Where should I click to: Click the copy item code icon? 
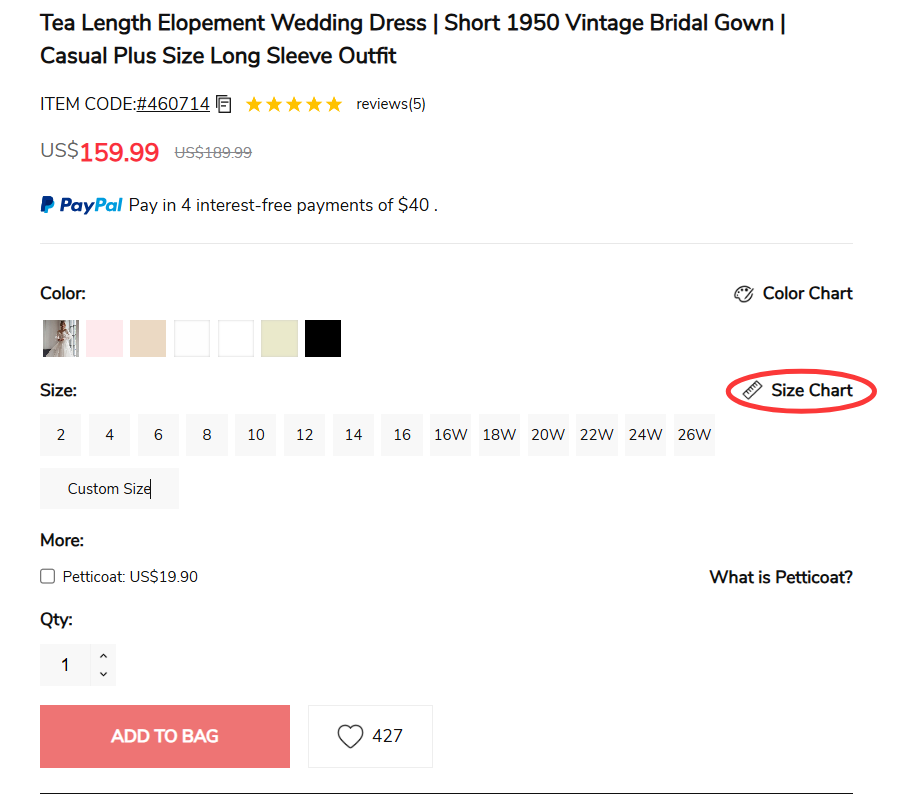tap(224, 104)
